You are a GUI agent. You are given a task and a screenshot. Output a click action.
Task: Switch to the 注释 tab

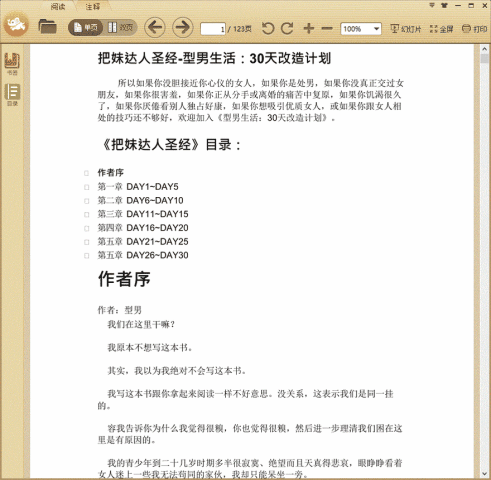click(x=93, y=7)
